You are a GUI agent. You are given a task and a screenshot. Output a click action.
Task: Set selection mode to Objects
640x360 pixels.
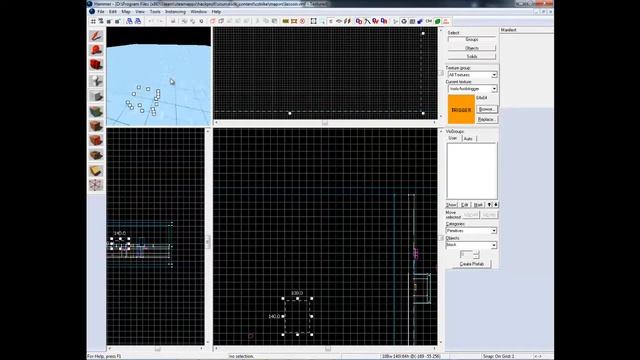point(472,48)
